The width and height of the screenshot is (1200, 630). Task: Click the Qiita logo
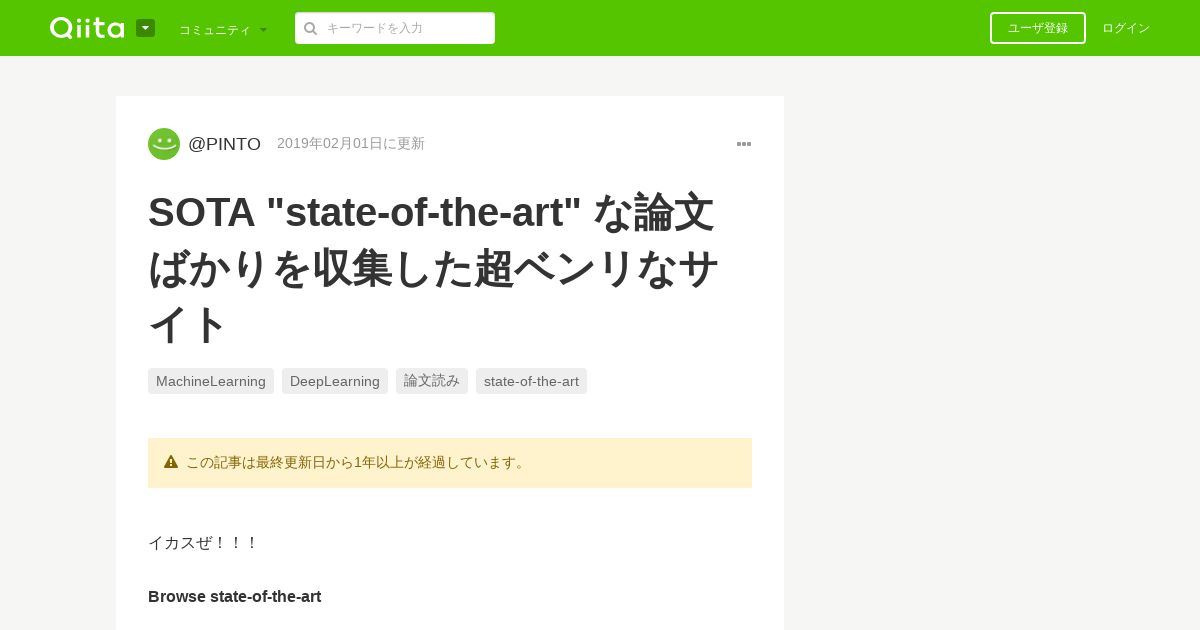[87, 28]
